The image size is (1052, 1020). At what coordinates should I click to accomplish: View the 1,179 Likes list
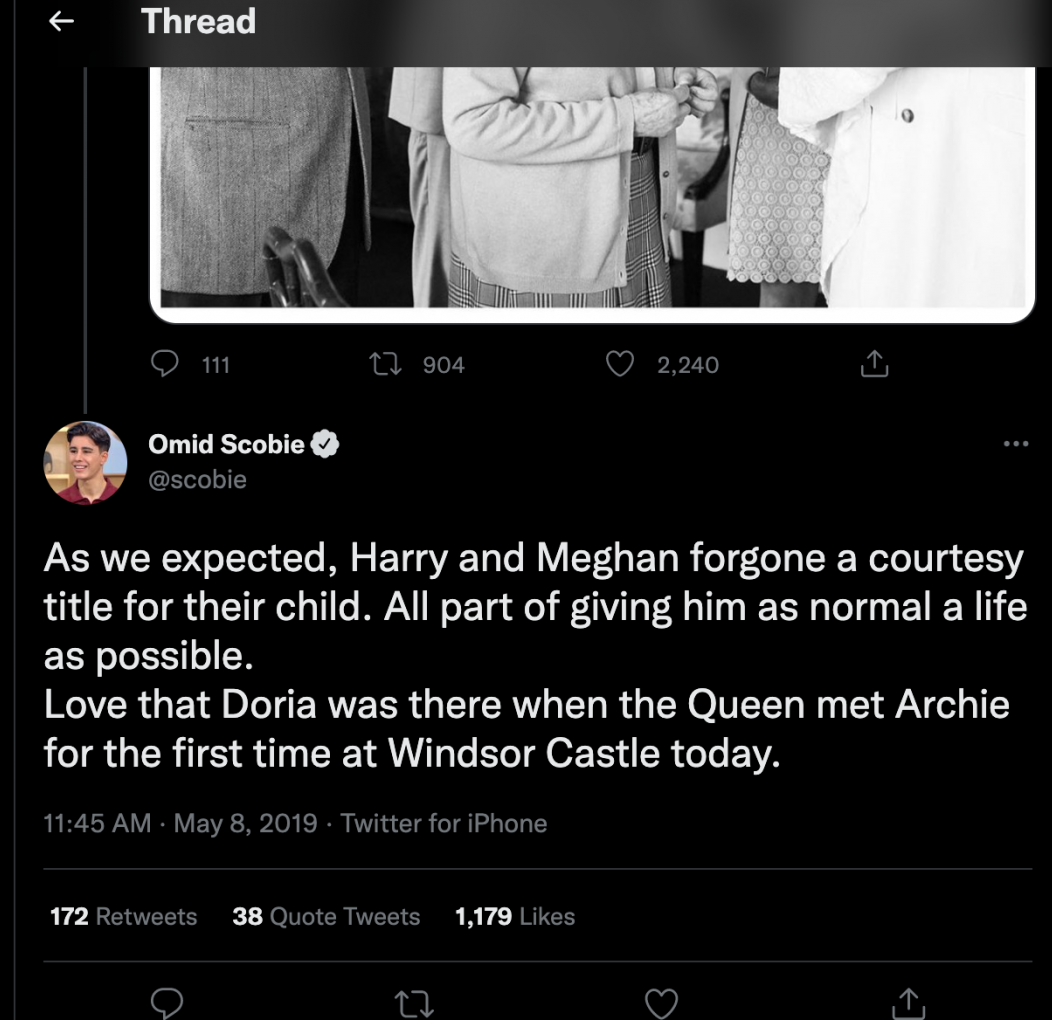[514, 916]
